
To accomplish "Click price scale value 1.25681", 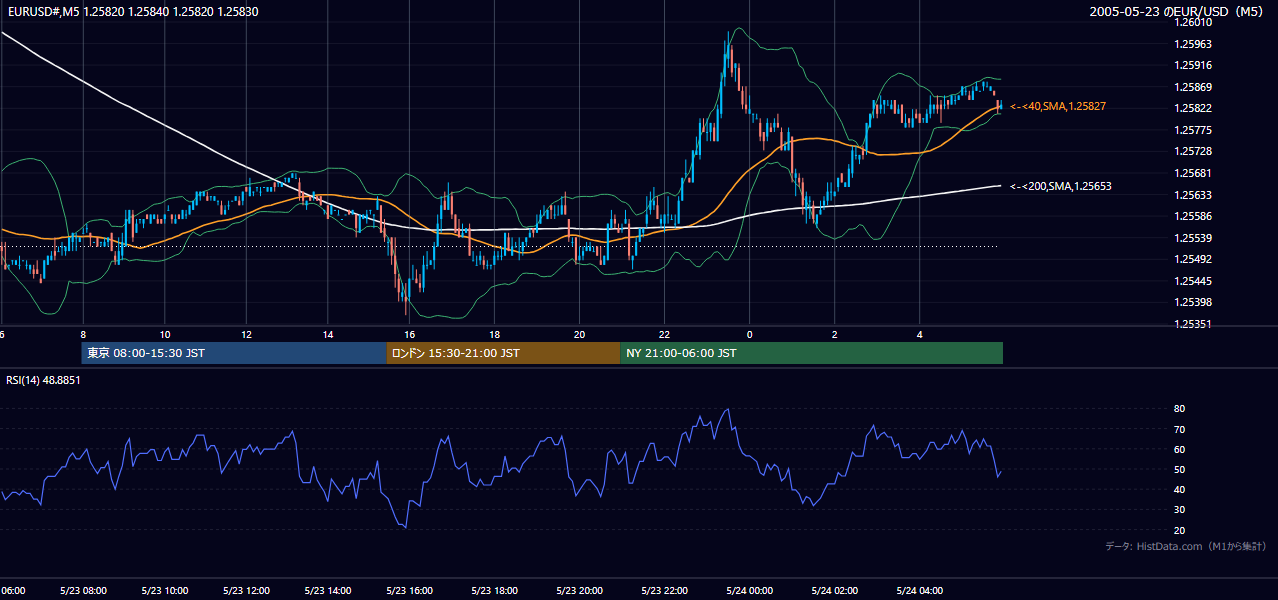I will tap(1193, 173).
